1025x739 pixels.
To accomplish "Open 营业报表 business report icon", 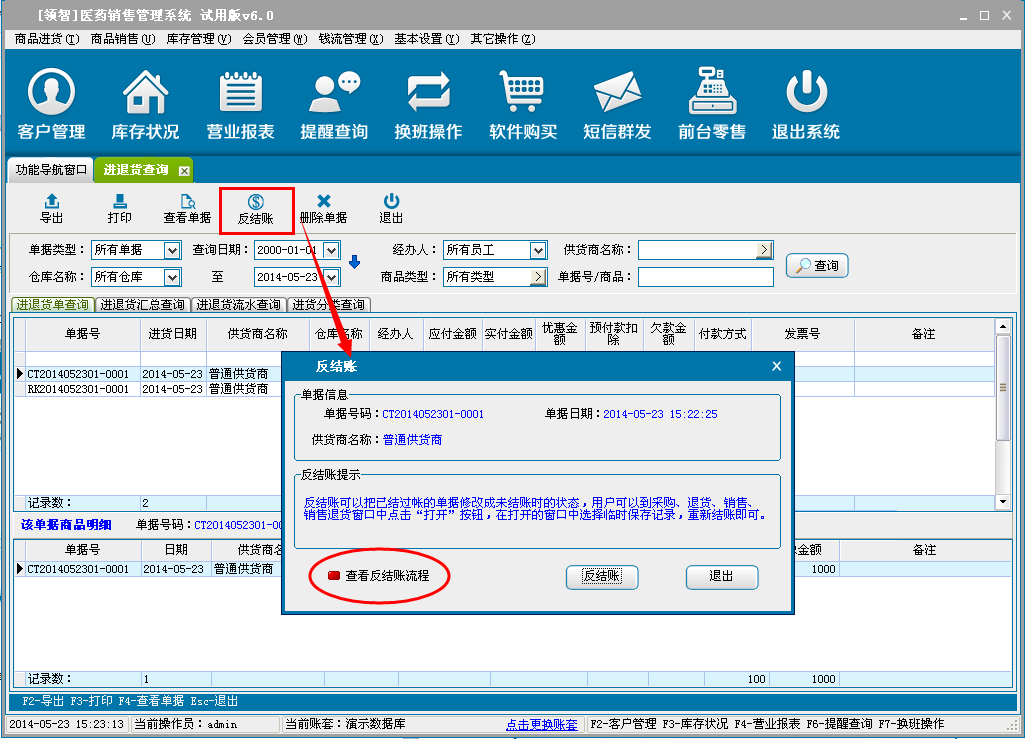I will [239, 104].
